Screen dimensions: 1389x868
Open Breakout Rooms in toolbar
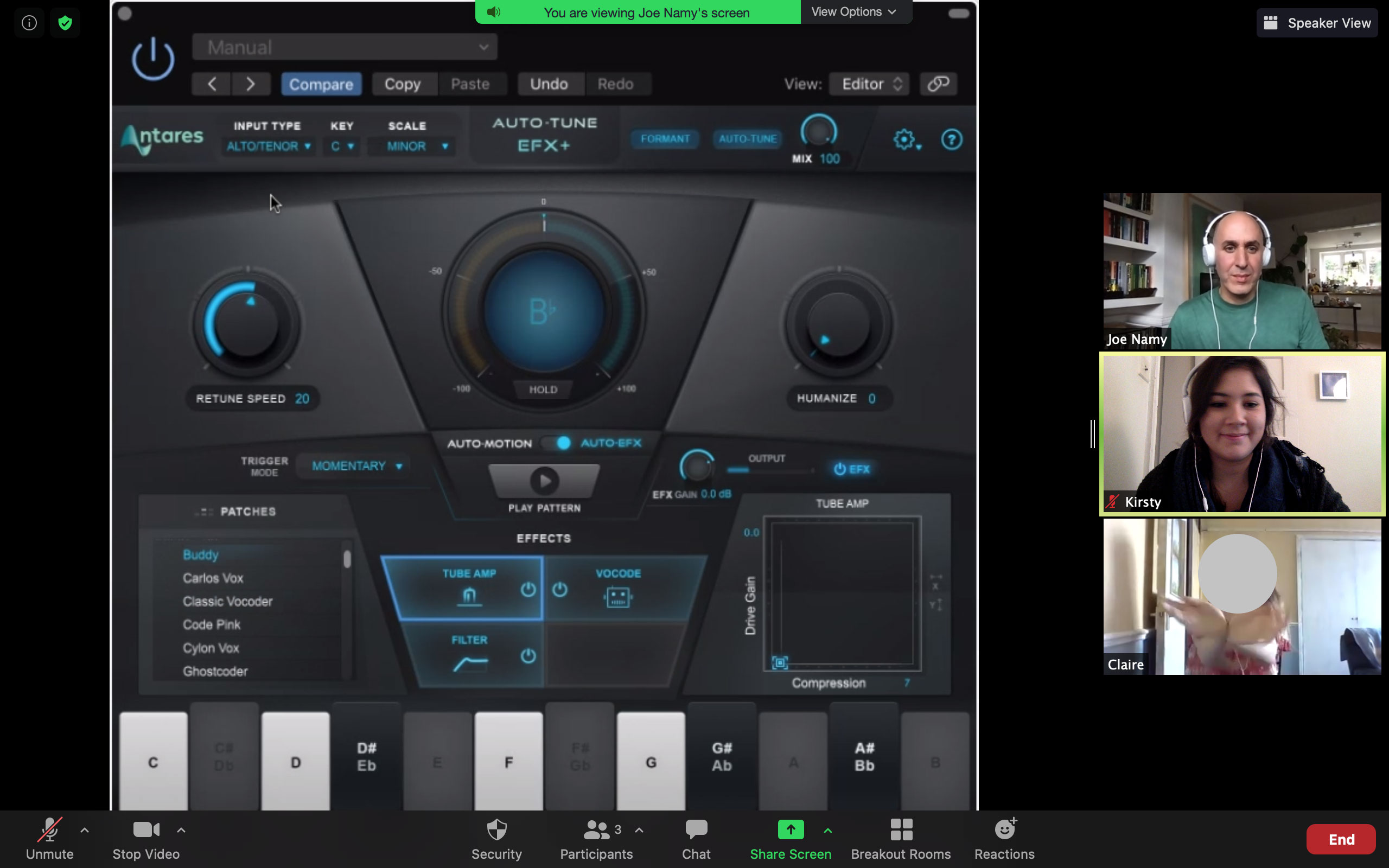(x=901, y=830)
